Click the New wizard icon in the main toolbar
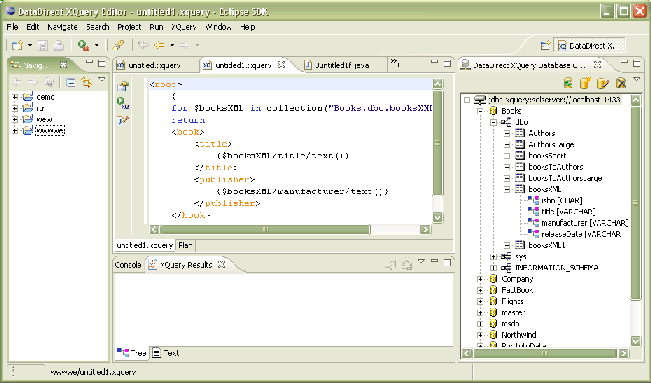651x383 pixels. pyautogui.click(x=17, y=45)
